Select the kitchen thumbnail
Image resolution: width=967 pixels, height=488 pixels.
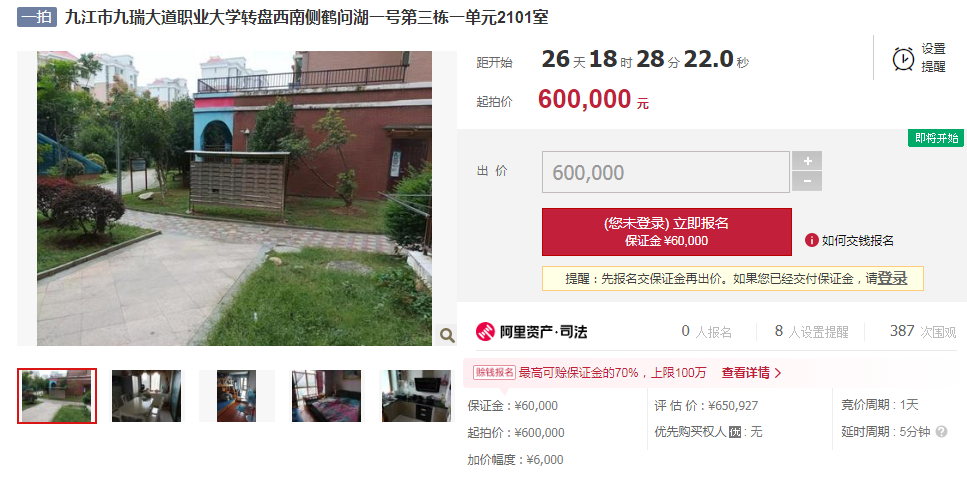(416, 396)
